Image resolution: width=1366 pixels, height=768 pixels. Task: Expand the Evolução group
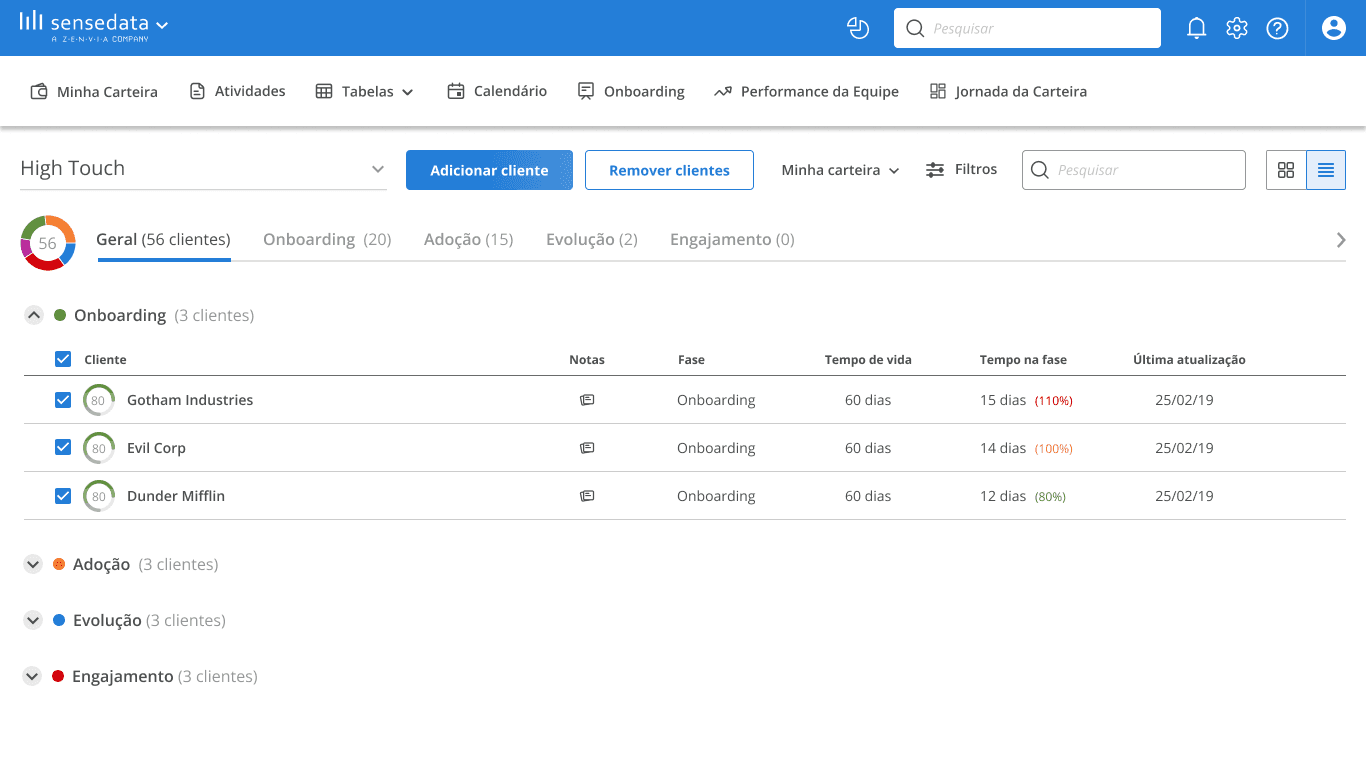point(33,620)
